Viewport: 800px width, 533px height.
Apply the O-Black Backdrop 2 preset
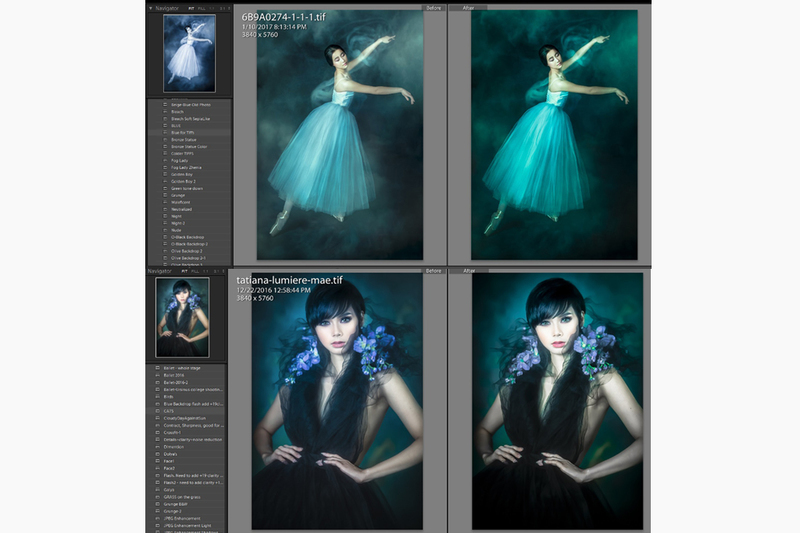[x=189, y=244]
